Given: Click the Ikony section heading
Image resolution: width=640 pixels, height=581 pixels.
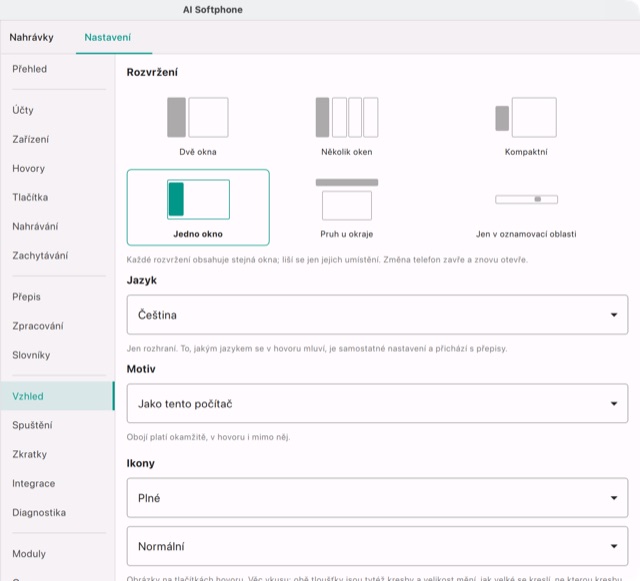Looking at the screenshot, I should [141, 463].
